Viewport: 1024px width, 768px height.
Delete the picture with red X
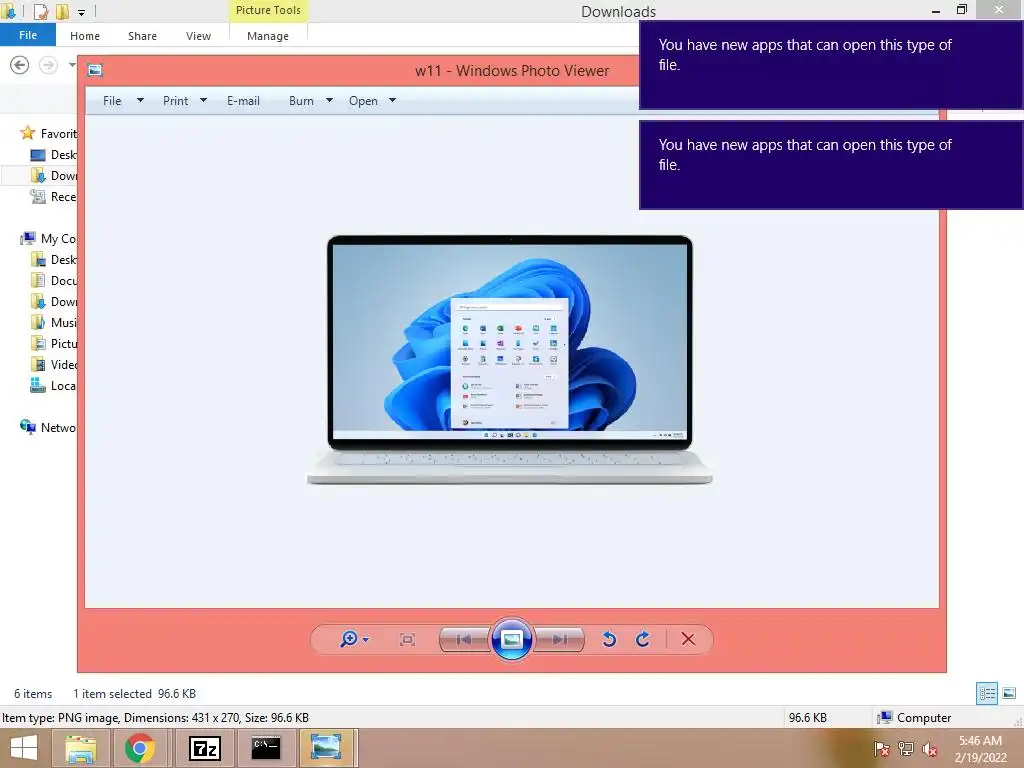click(688, 639)
